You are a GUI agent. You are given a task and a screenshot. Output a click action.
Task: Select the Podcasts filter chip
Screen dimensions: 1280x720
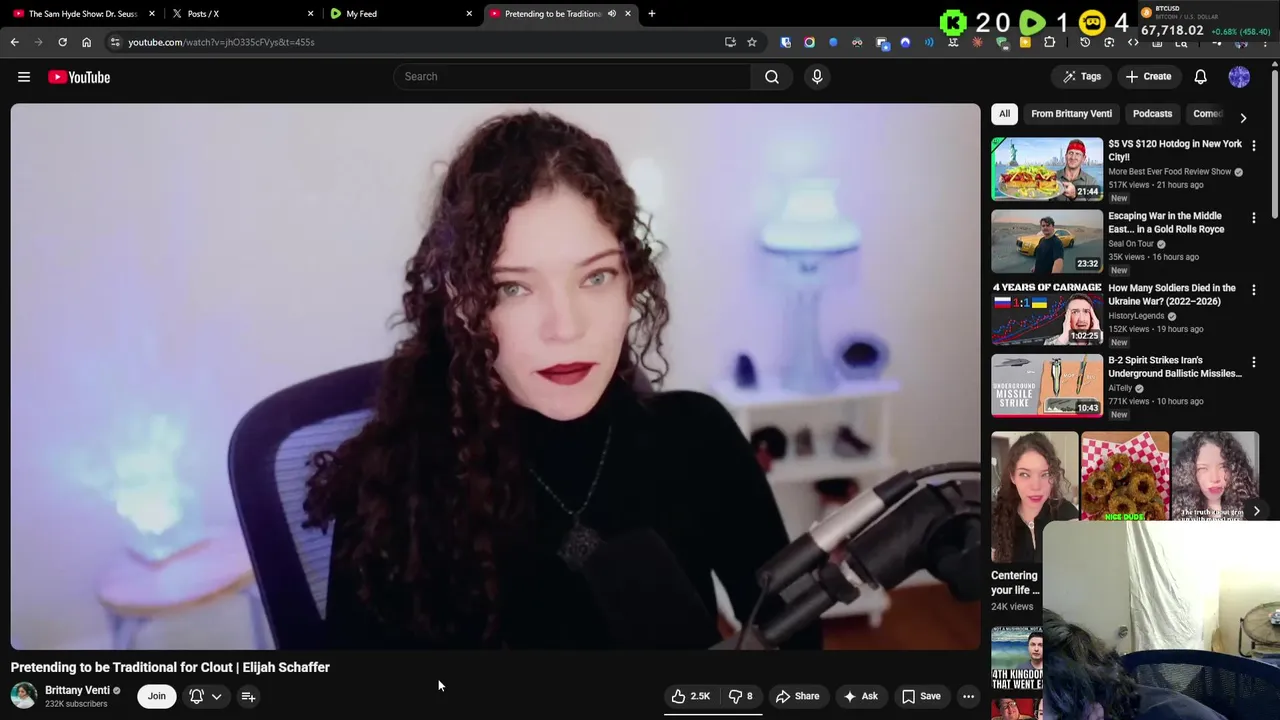coord(1152,114)
